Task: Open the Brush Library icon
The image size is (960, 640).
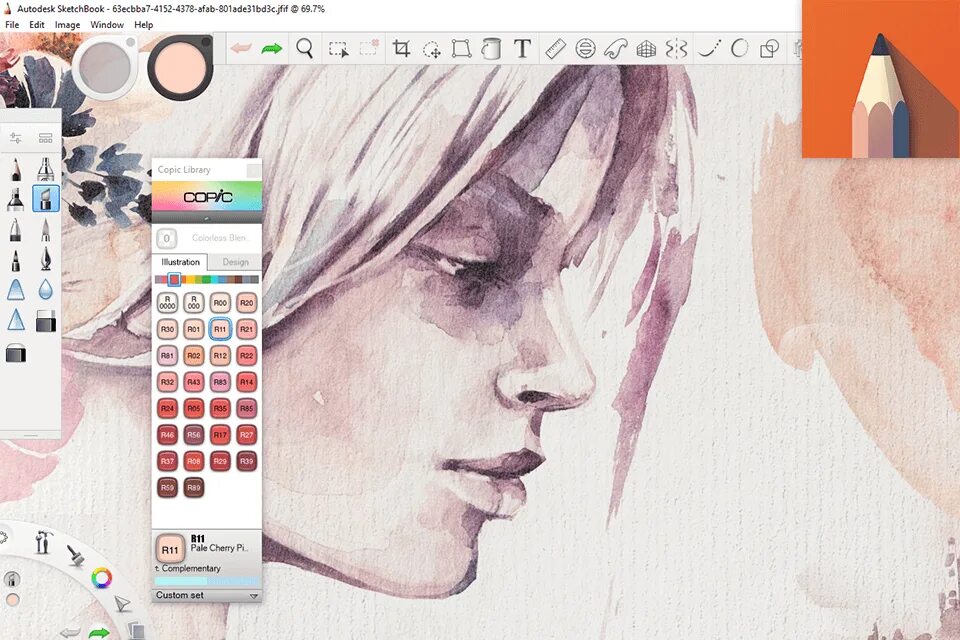Action: [45, 138]
